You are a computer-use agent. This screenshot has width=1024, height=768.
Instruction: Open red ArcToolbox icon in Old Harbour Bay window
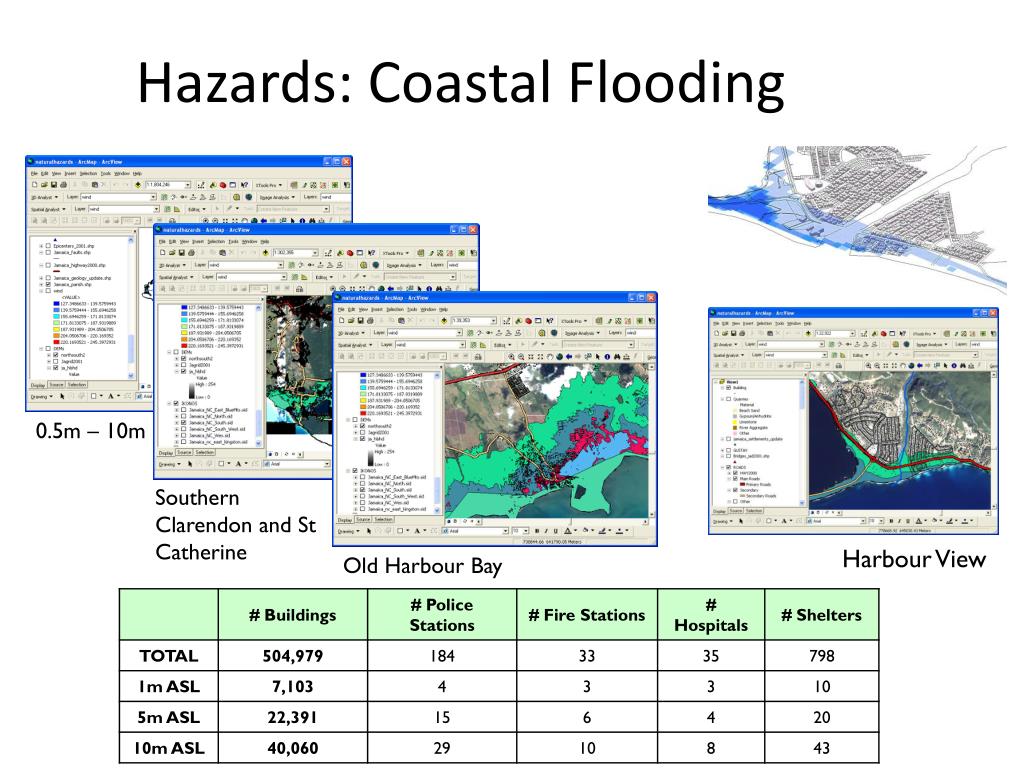528,321
